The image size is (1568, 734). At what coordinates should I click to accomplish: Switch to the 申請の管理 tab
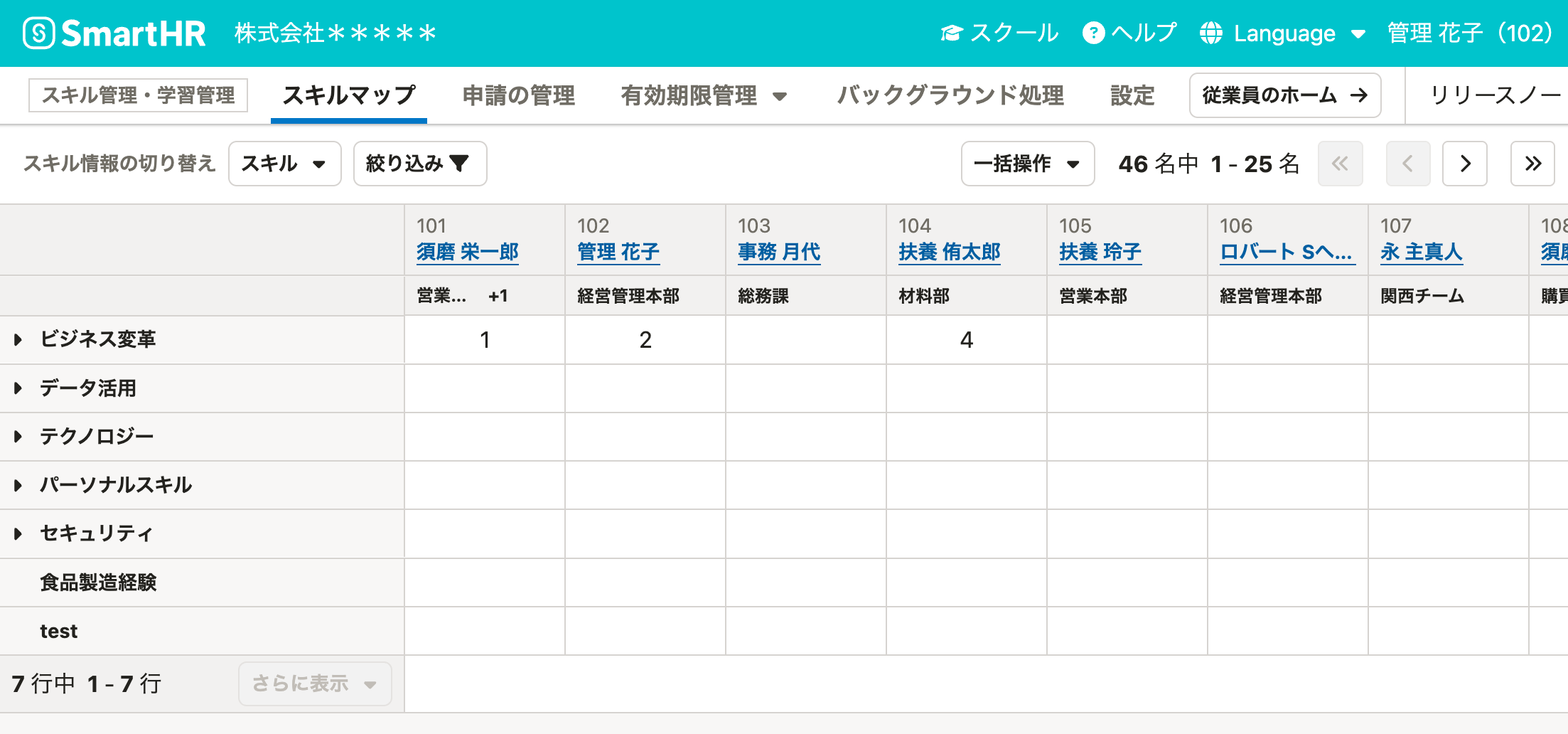(x=518, y=95)
